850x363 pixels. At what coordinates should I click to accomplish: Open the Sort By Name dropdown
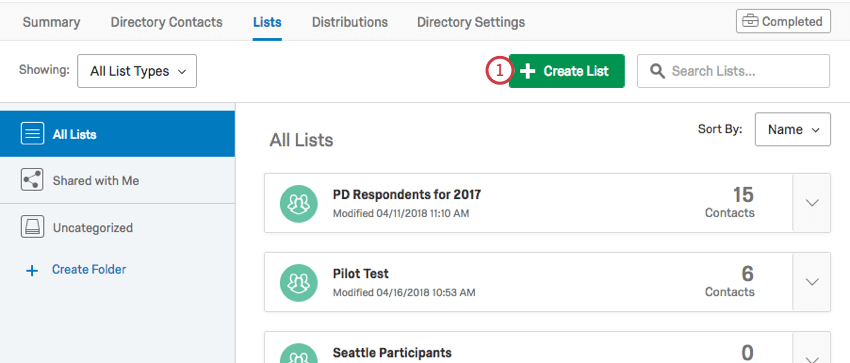[793, 129]
